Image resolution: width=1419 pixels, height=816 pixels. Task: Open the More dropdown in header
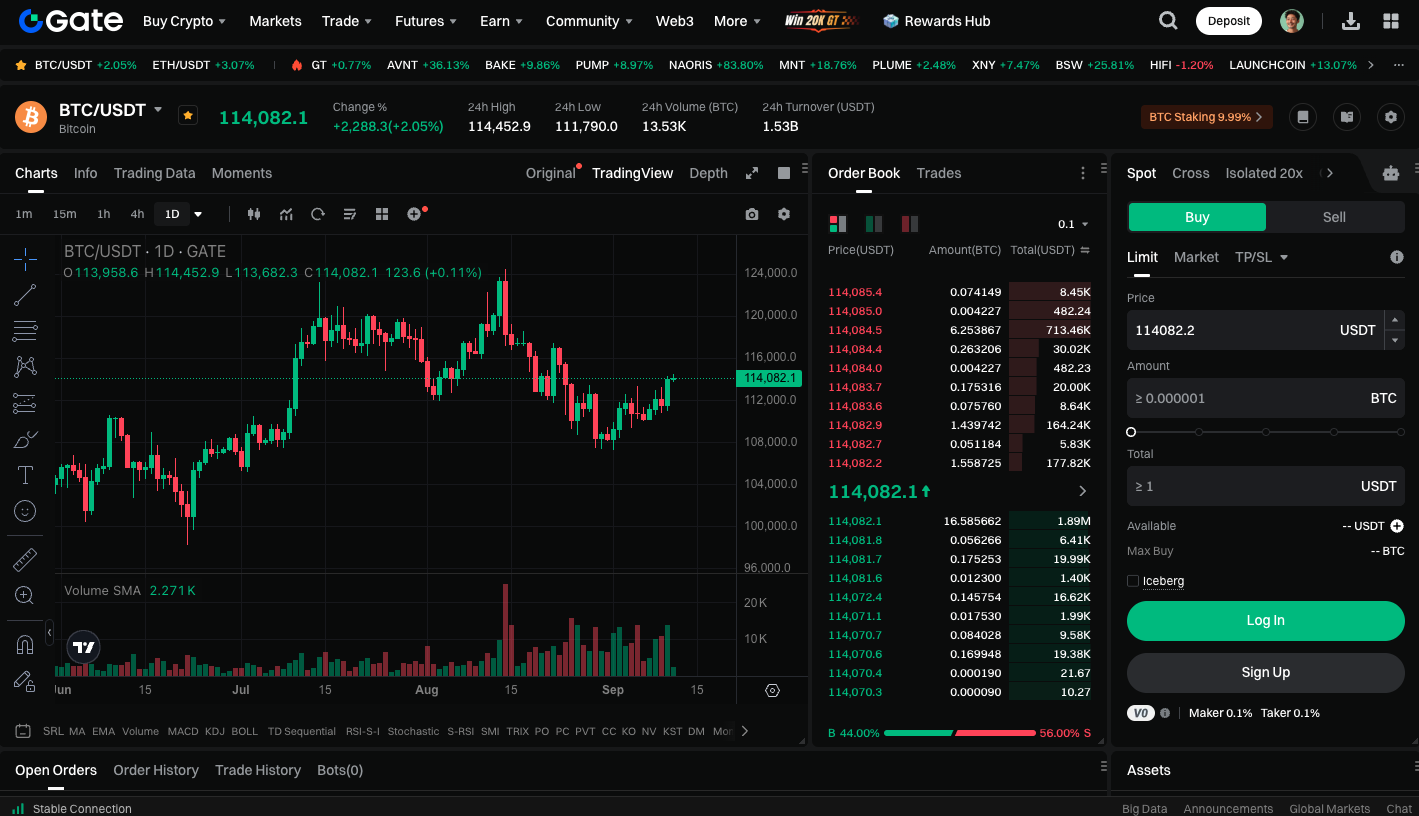[x=737, y=21]
